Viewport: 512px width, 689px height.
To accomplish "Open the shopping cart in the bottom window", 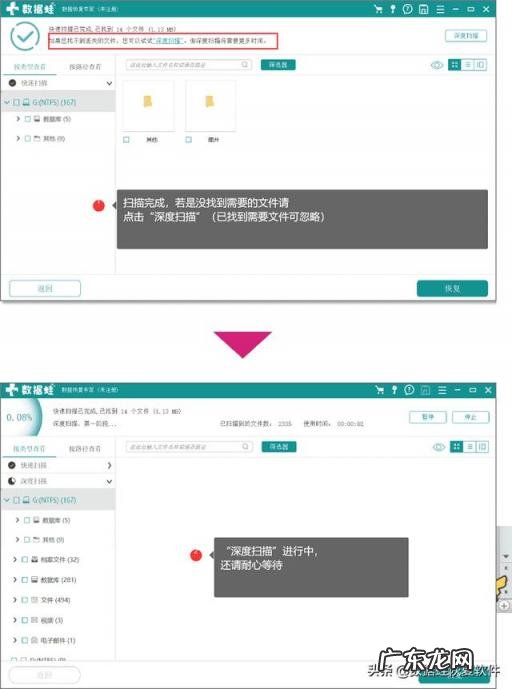I will pyautogui.click(x=380, y=390).
